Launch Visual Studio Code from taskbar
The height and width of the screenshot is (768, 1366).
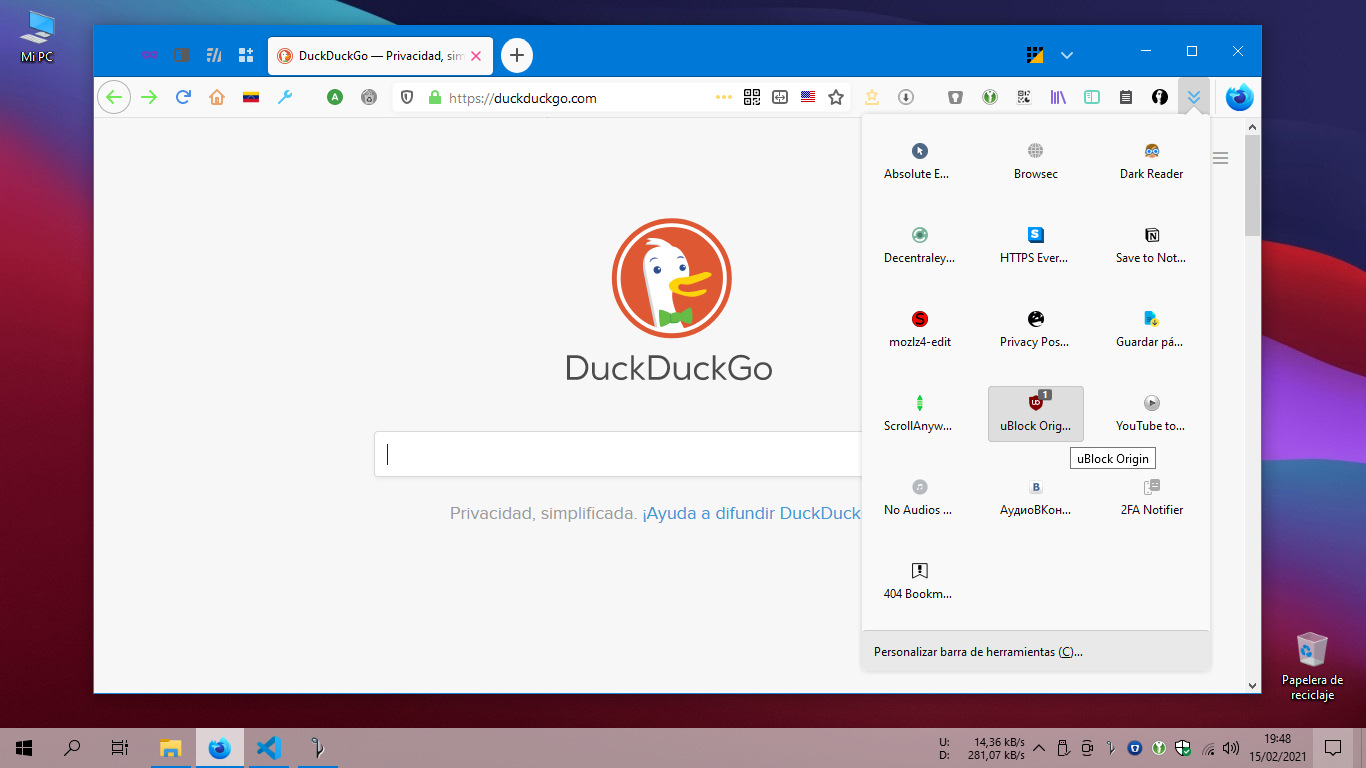(267, 748)
